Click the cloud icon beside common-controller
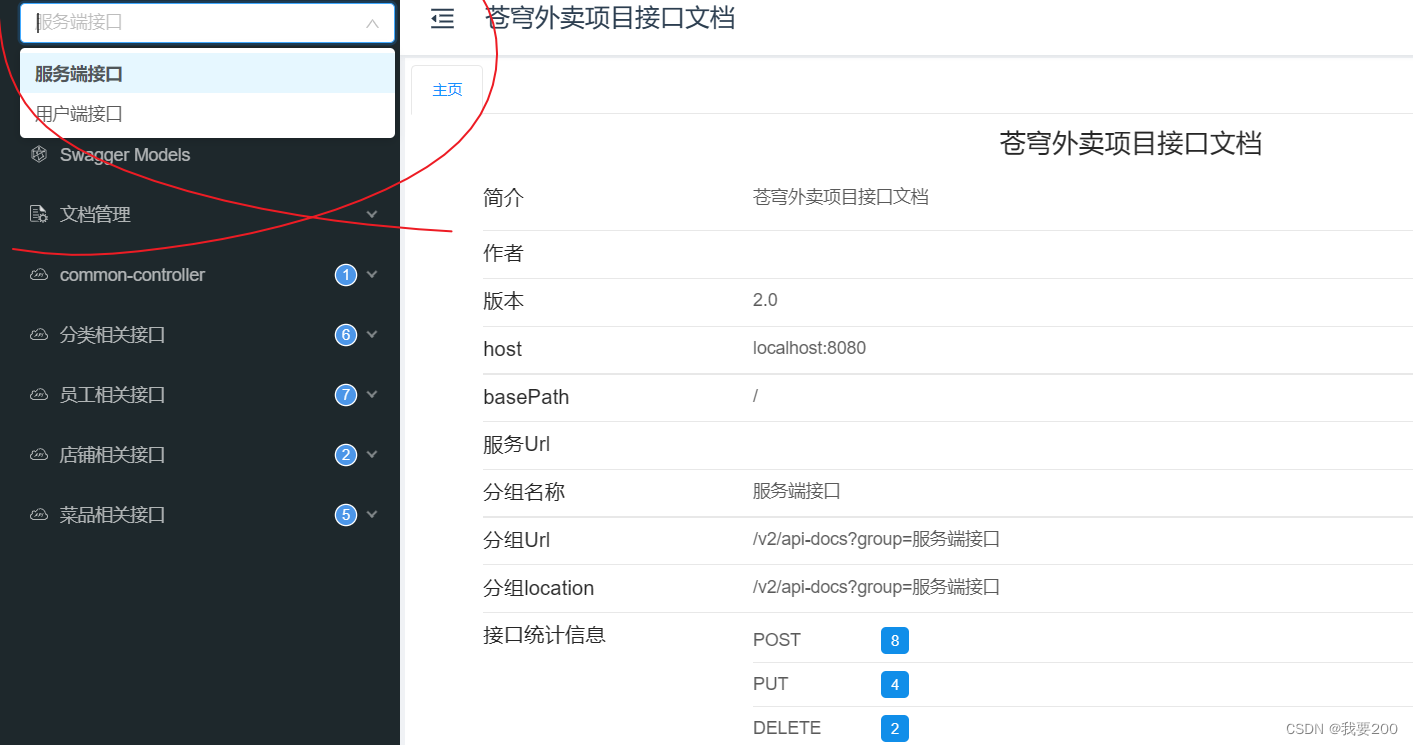This screenshot has width=1413, height=745. 39,275
